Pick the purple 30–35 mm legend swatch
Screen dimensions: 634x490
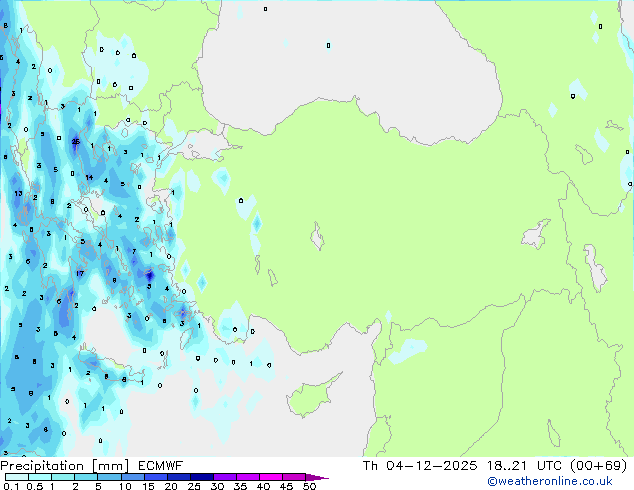(227, 477)
